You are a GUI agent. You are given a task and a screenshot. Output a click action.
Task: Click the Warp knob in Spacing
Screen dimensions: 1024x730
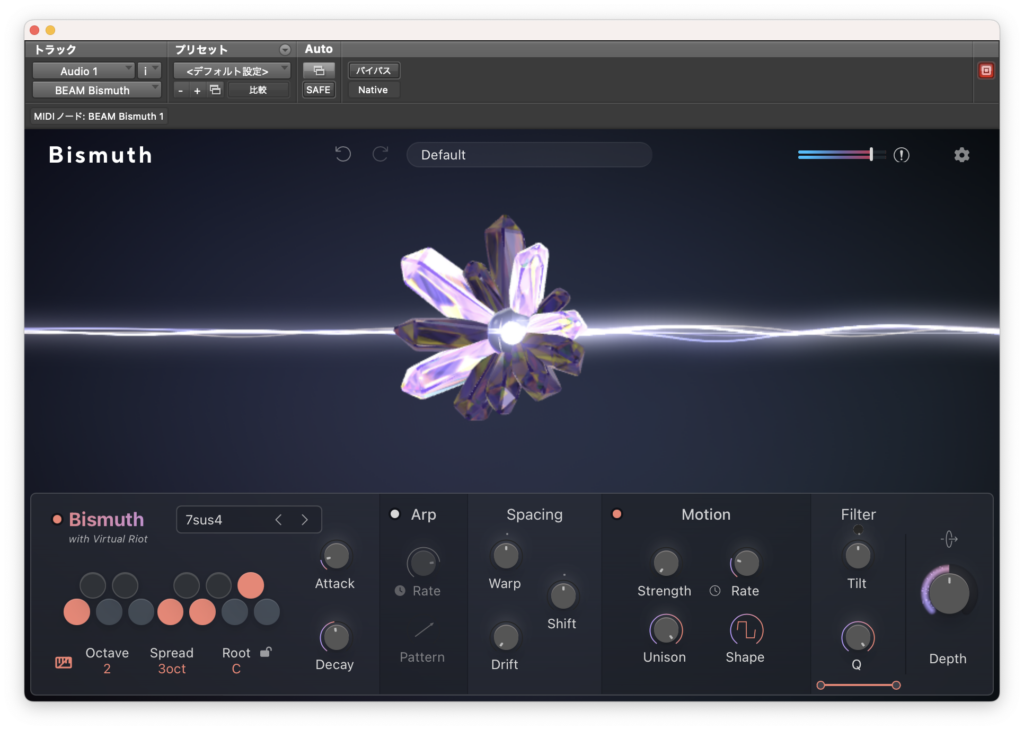pyautogui.click(x=505, y=556)
